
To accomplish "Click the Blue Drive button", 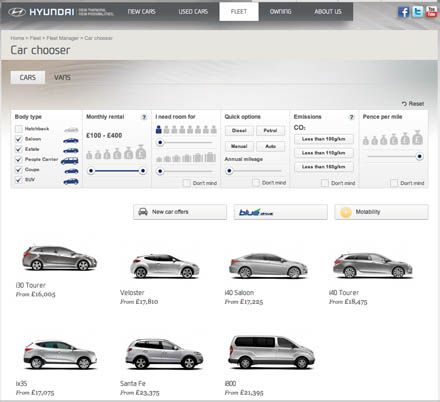I will tap(281, 212).
